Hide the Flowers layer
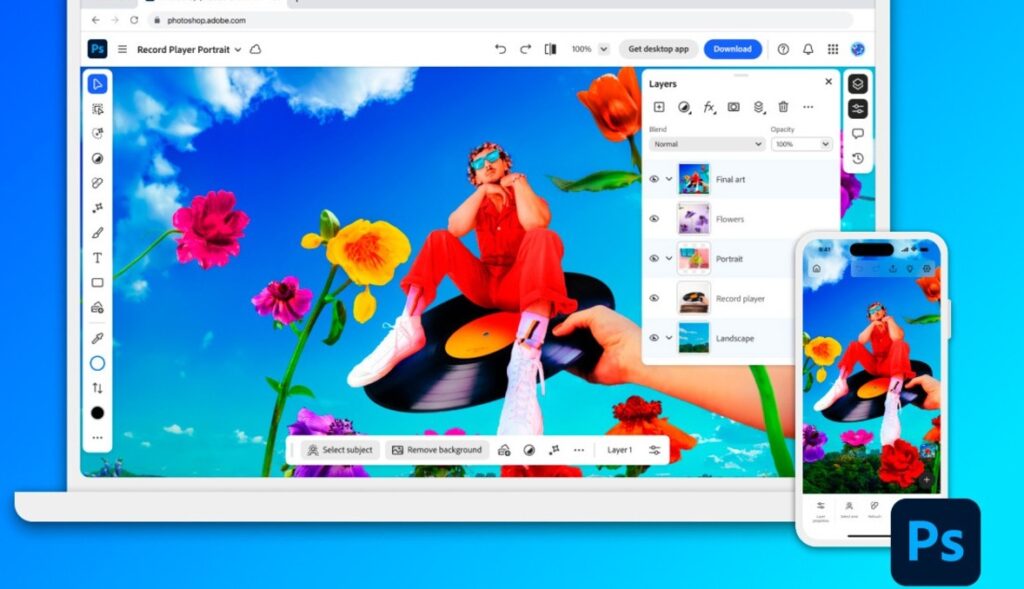This screenshot has height=589, width=1024. [x=656, y=217]
